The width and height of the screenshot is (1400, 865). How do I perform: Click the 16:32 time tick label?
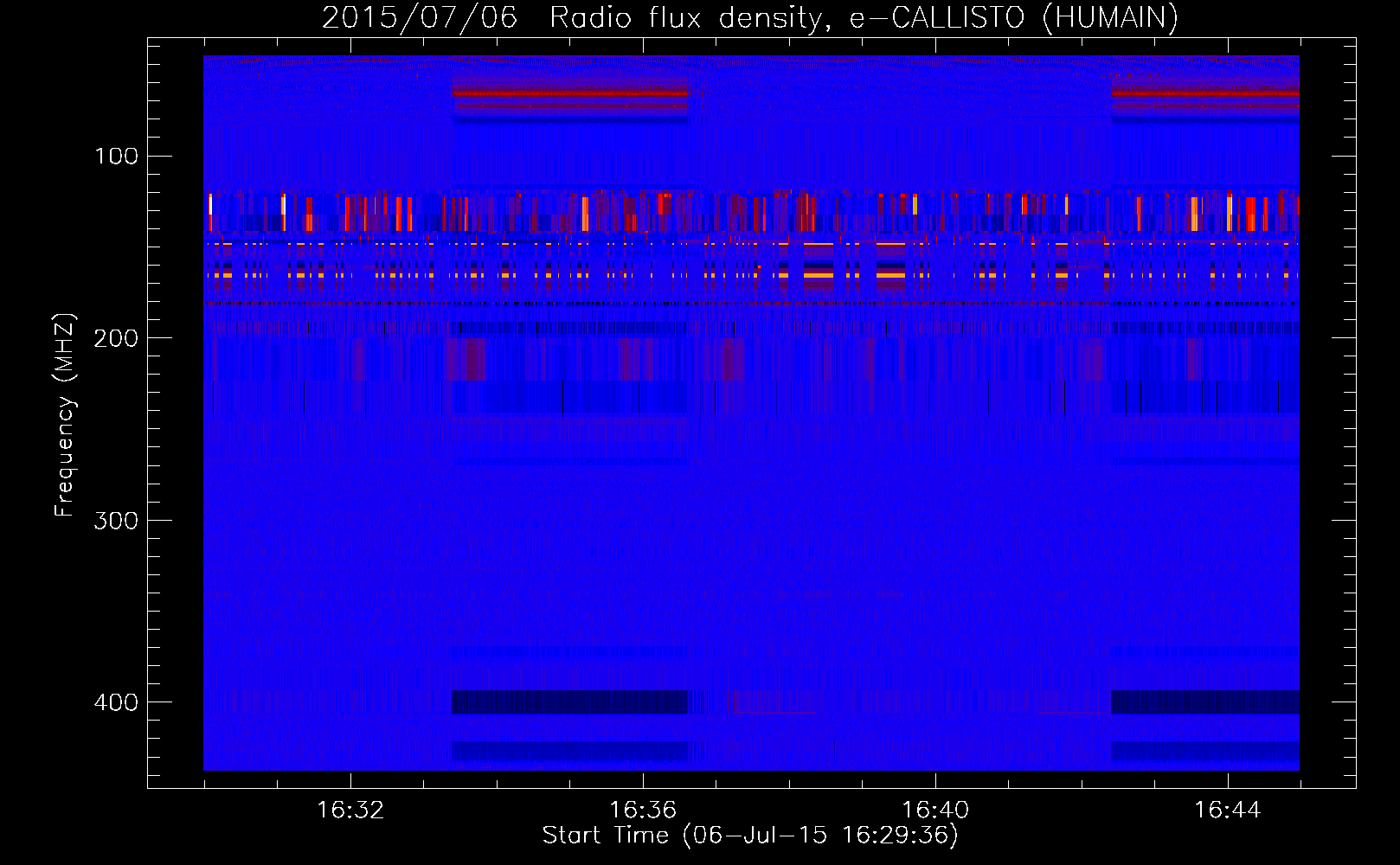point(350,811)
